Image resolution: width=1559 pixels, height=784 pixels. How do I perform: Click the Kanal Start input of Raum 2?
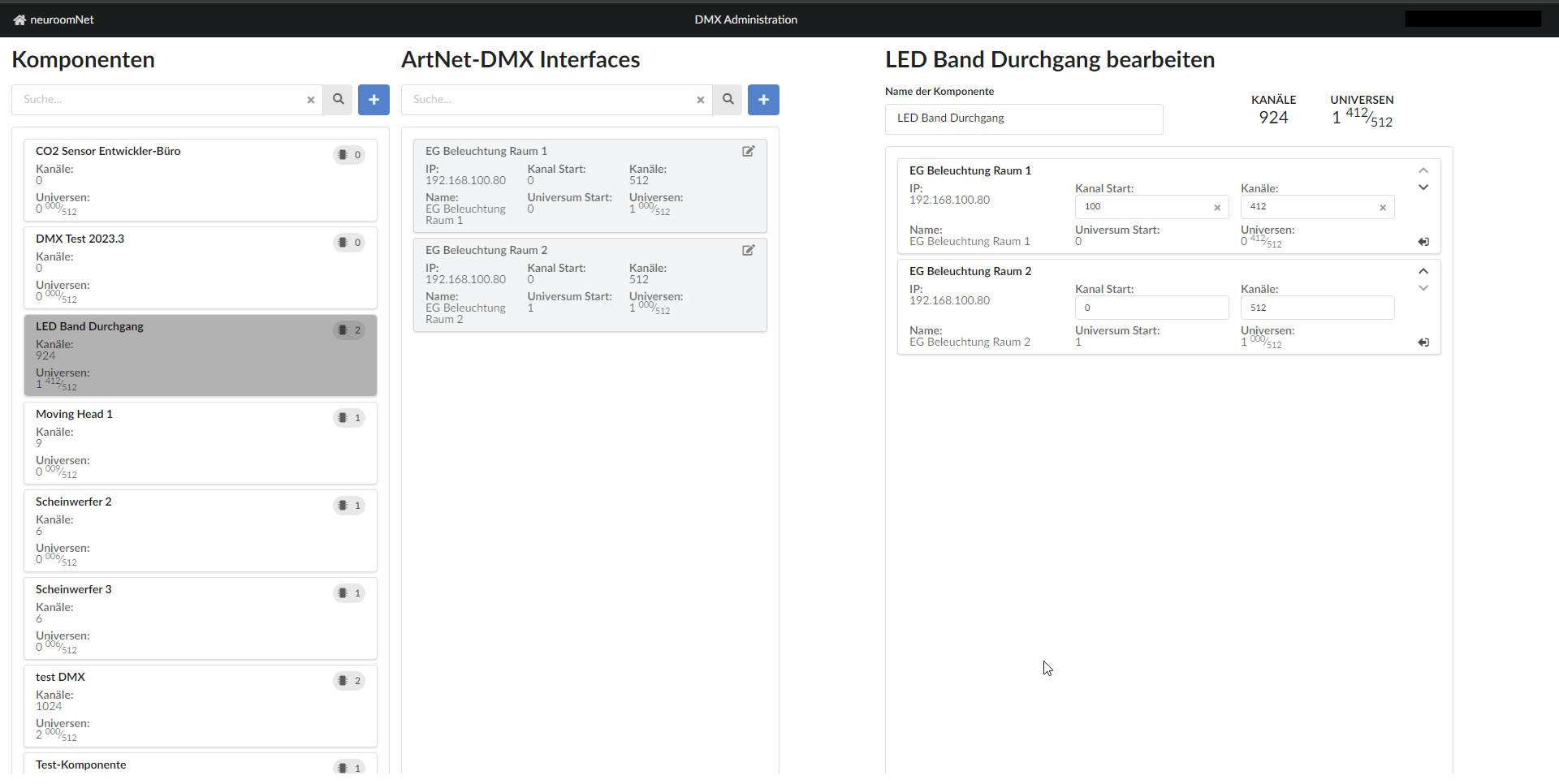(1151, 307)
